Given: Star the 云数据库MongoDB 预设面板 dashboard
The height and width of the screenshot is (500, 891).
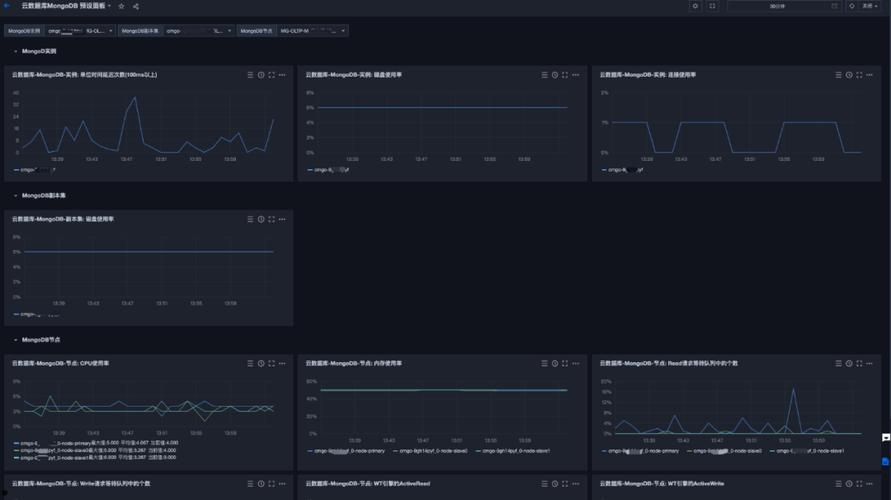Looking at the screenshot, I should click(x=121, y=6).
